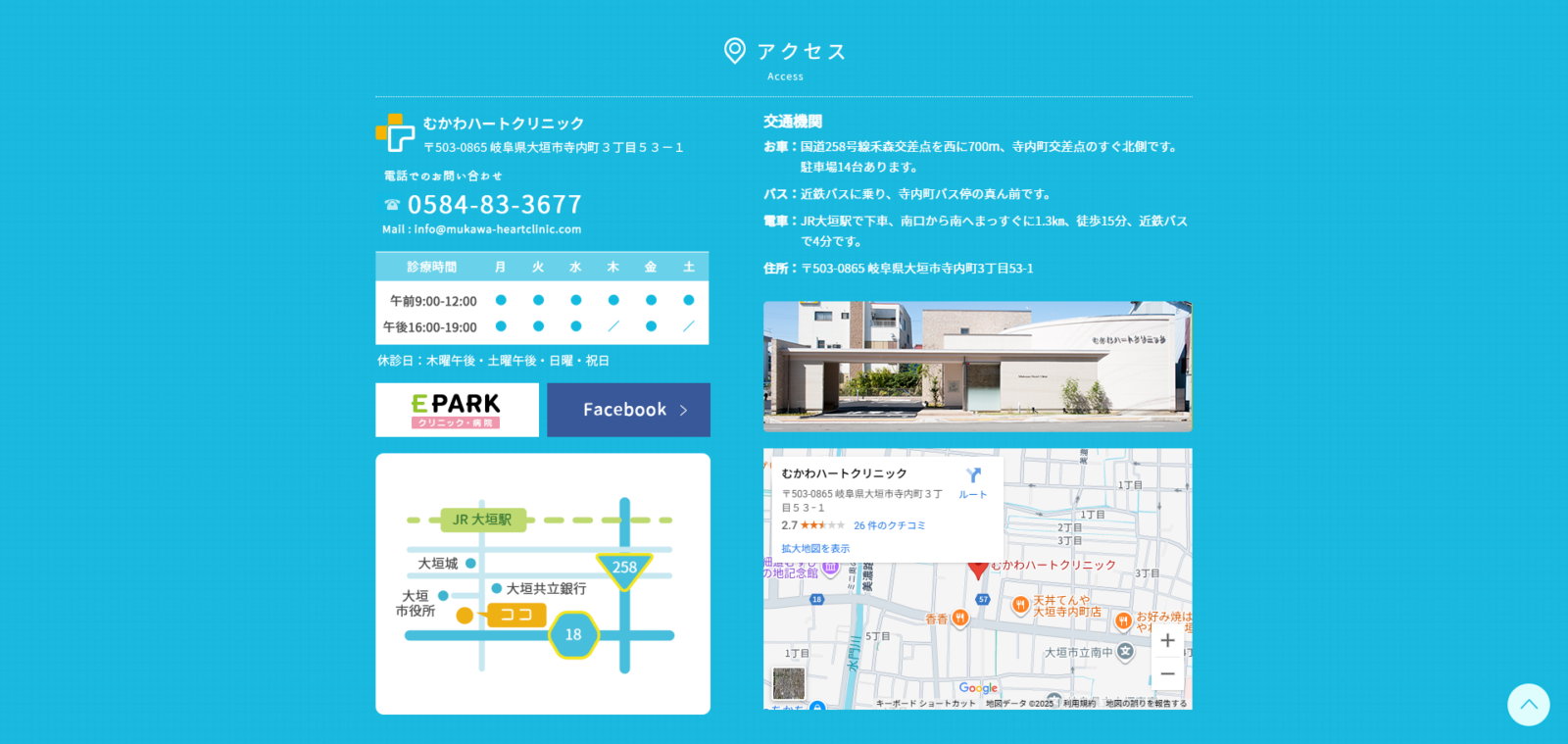
Task: Click the 天丼てんや restaurant map marker
Action: pyautogui.click(x=1020, y=605)
